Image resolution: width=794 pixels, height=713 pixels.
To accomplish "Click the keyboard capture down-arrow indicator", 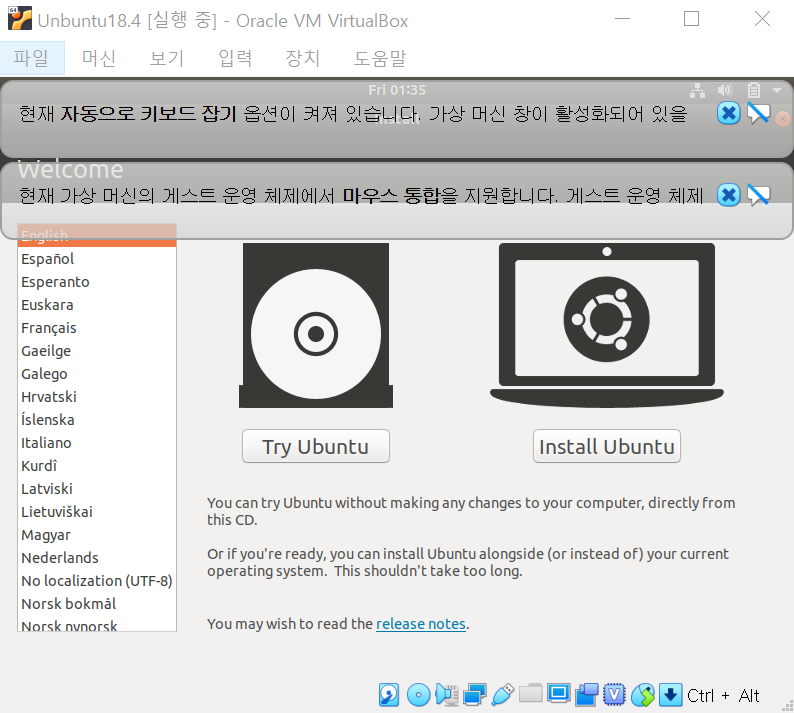I will pos(670,695).
